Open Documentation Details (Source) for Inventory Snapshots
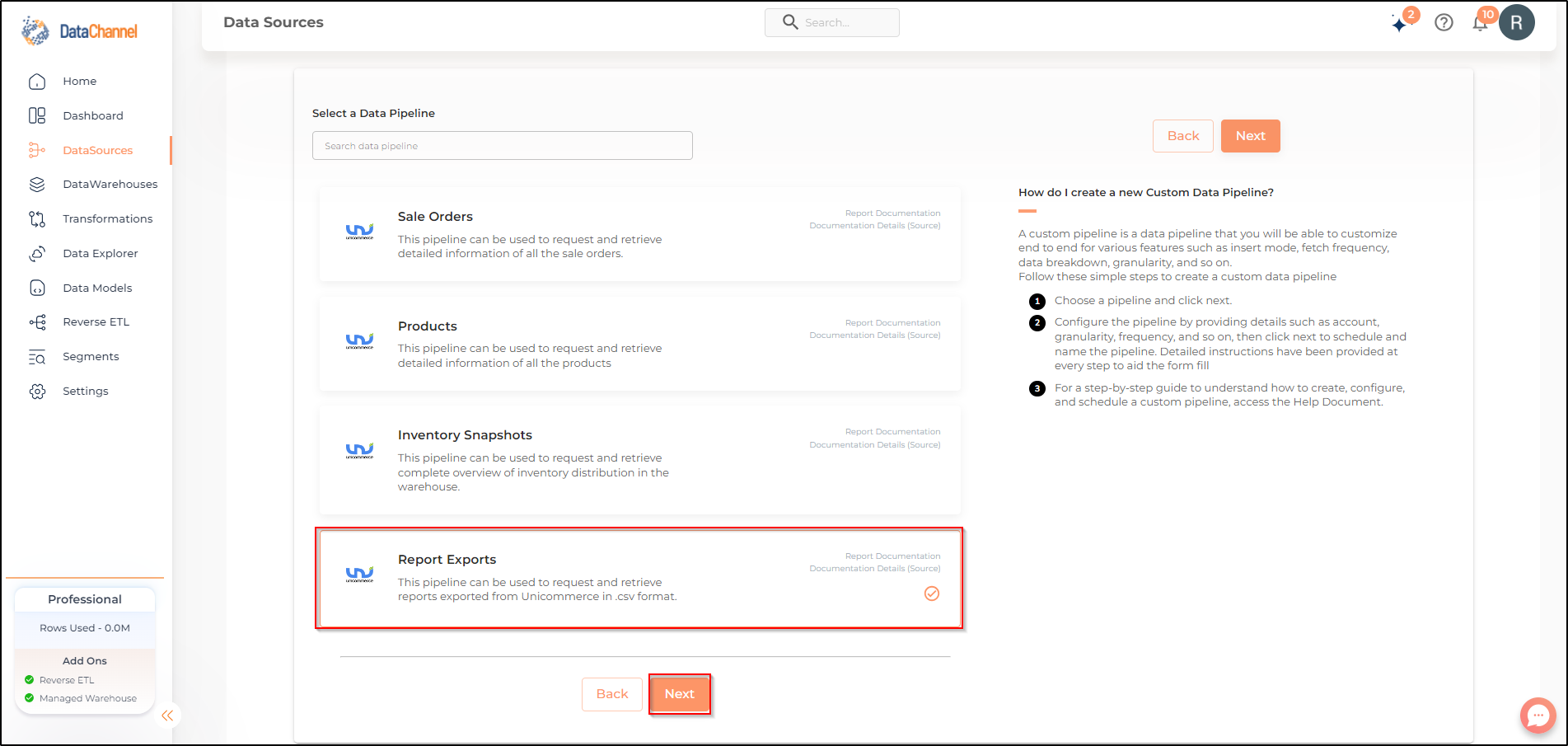Viewport: 1568px width, 746px height. point(875,445)
